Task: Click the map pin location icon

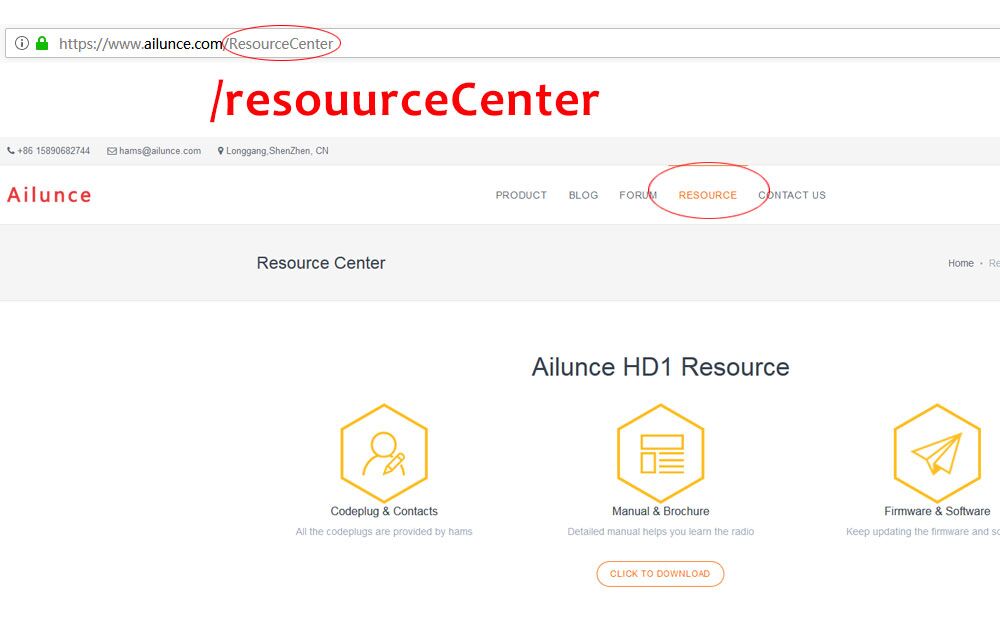Action: pyautogui.click(x=221, y=151)
